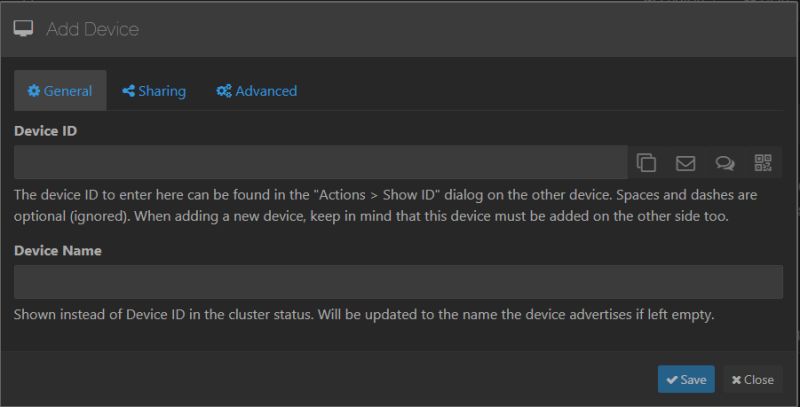
Task: Go to the Advanced tab
Action: [257, 91]
